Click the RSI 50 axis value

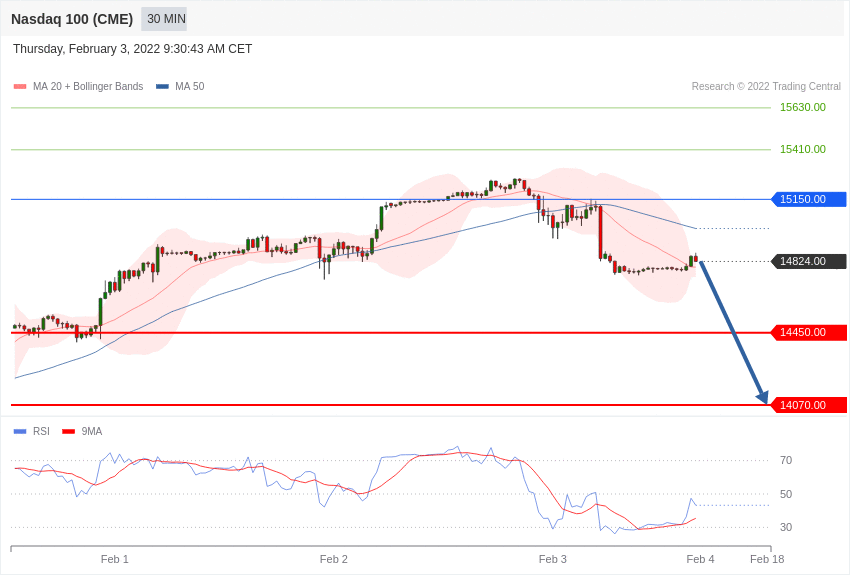click(786, 494)
